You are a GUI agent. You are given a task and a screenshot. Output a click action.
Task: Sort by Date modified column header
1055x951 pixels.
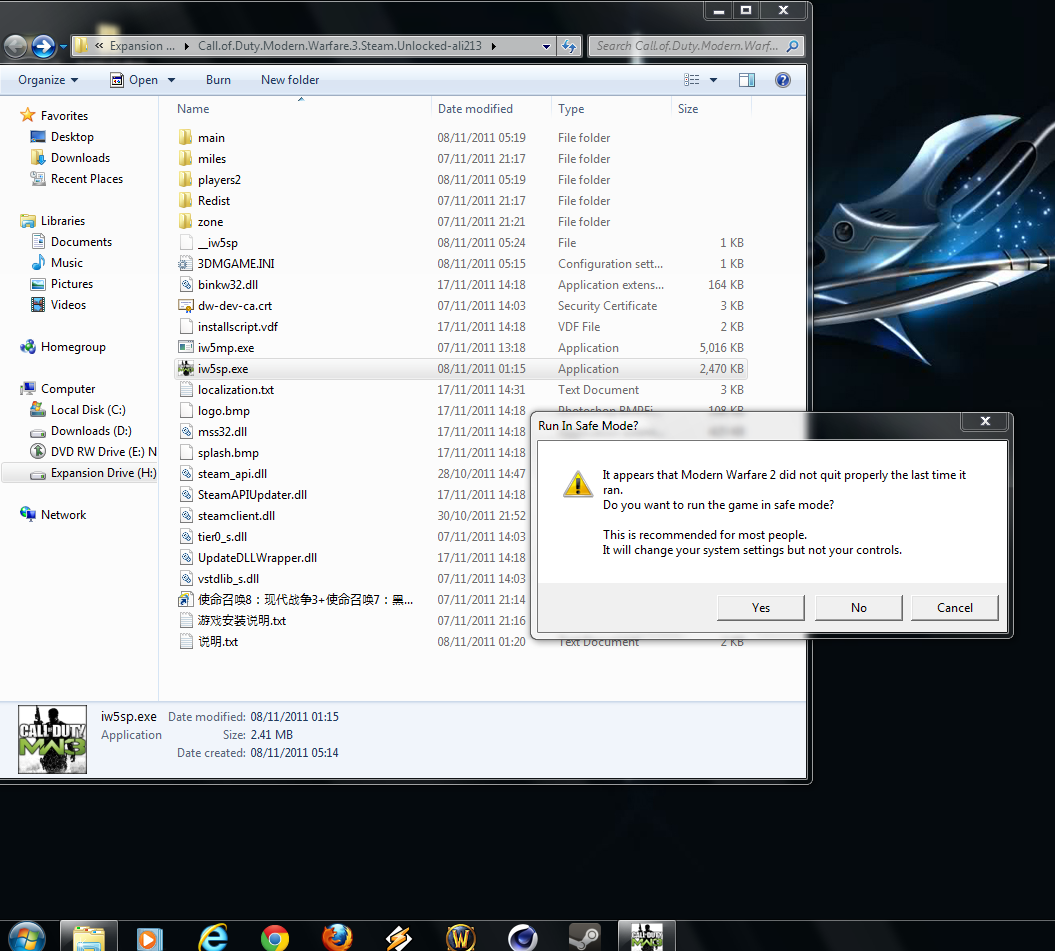475,109
